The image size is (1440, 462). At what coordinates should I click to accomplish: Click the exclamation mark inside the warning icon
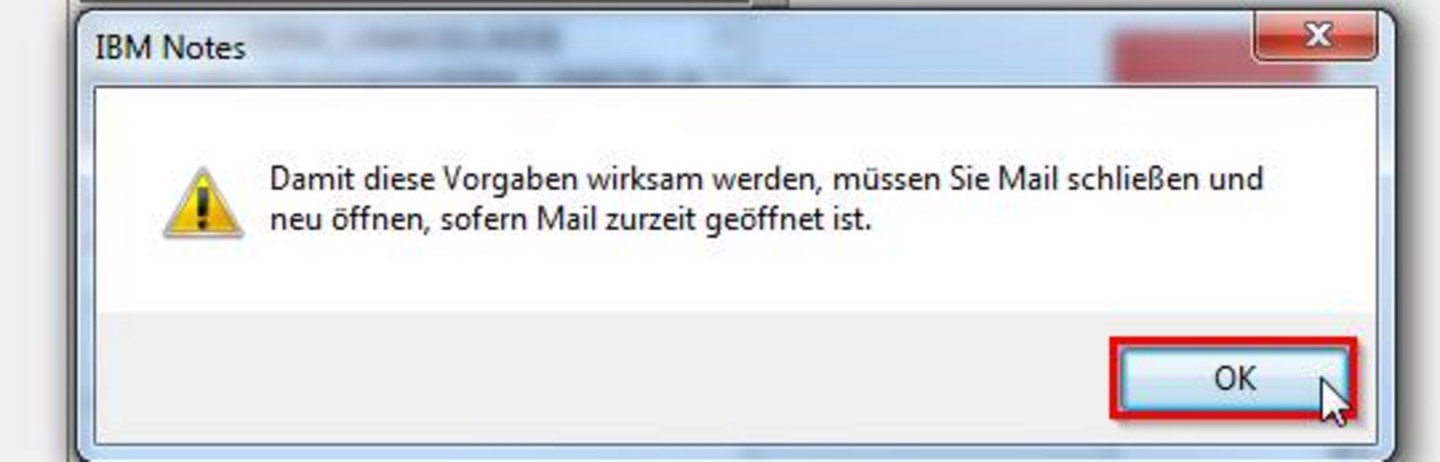click(203, 207)
